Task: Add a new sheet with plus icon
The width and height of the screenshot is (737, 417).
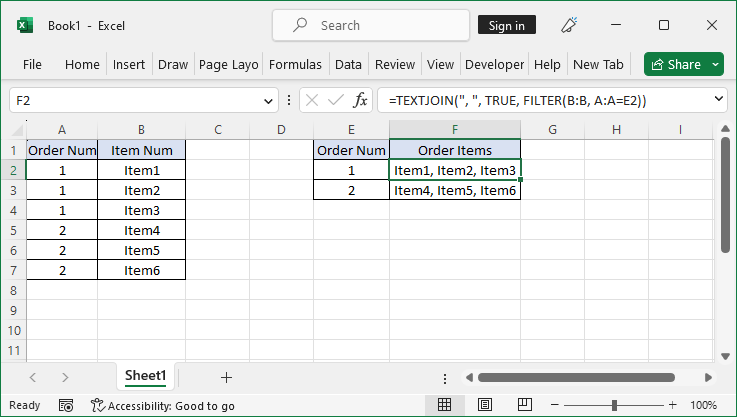Action: coord(226,377)
